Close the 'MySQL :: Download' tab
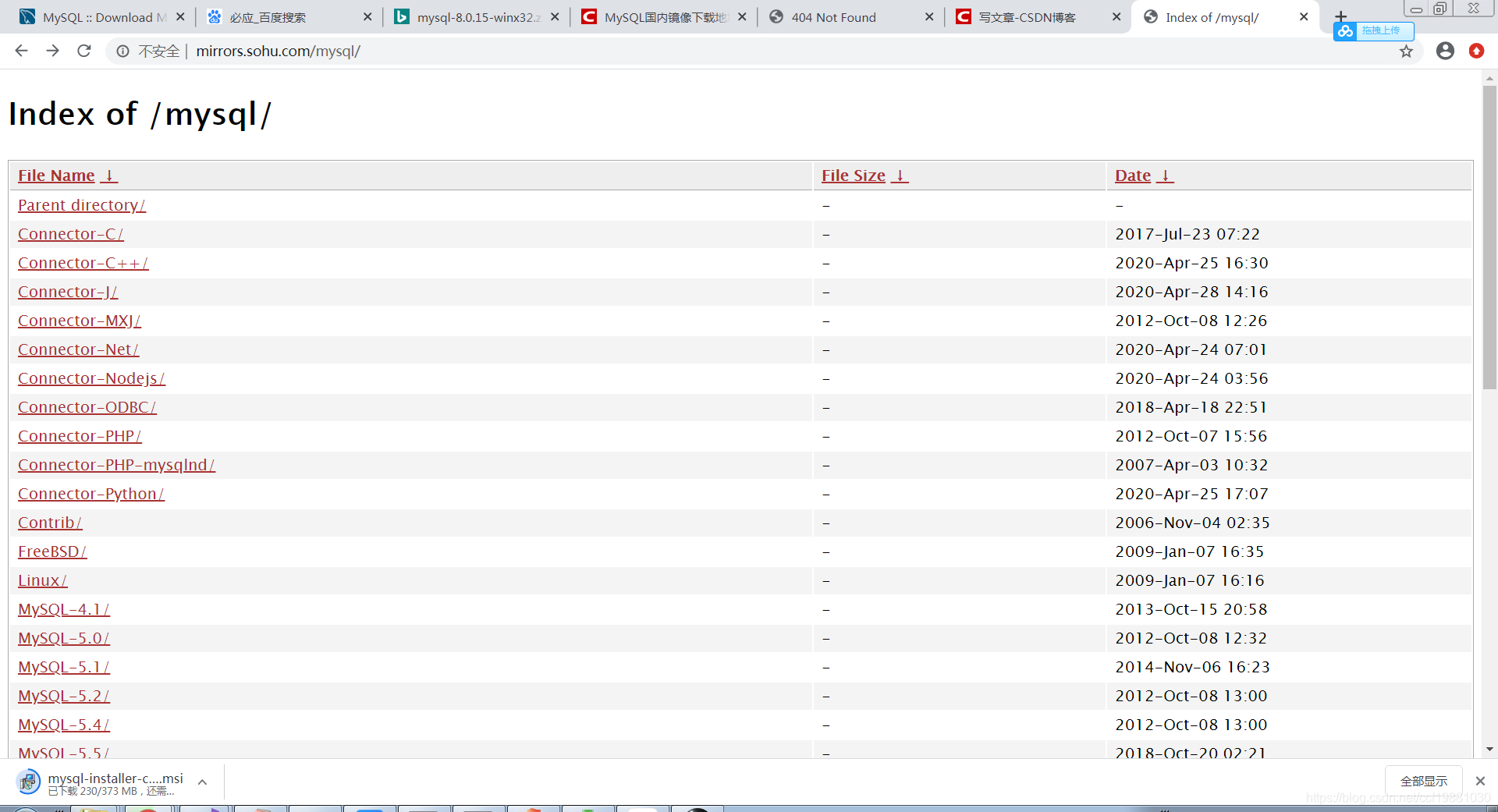The image size is (1498, 812). (x=180, y=16)
